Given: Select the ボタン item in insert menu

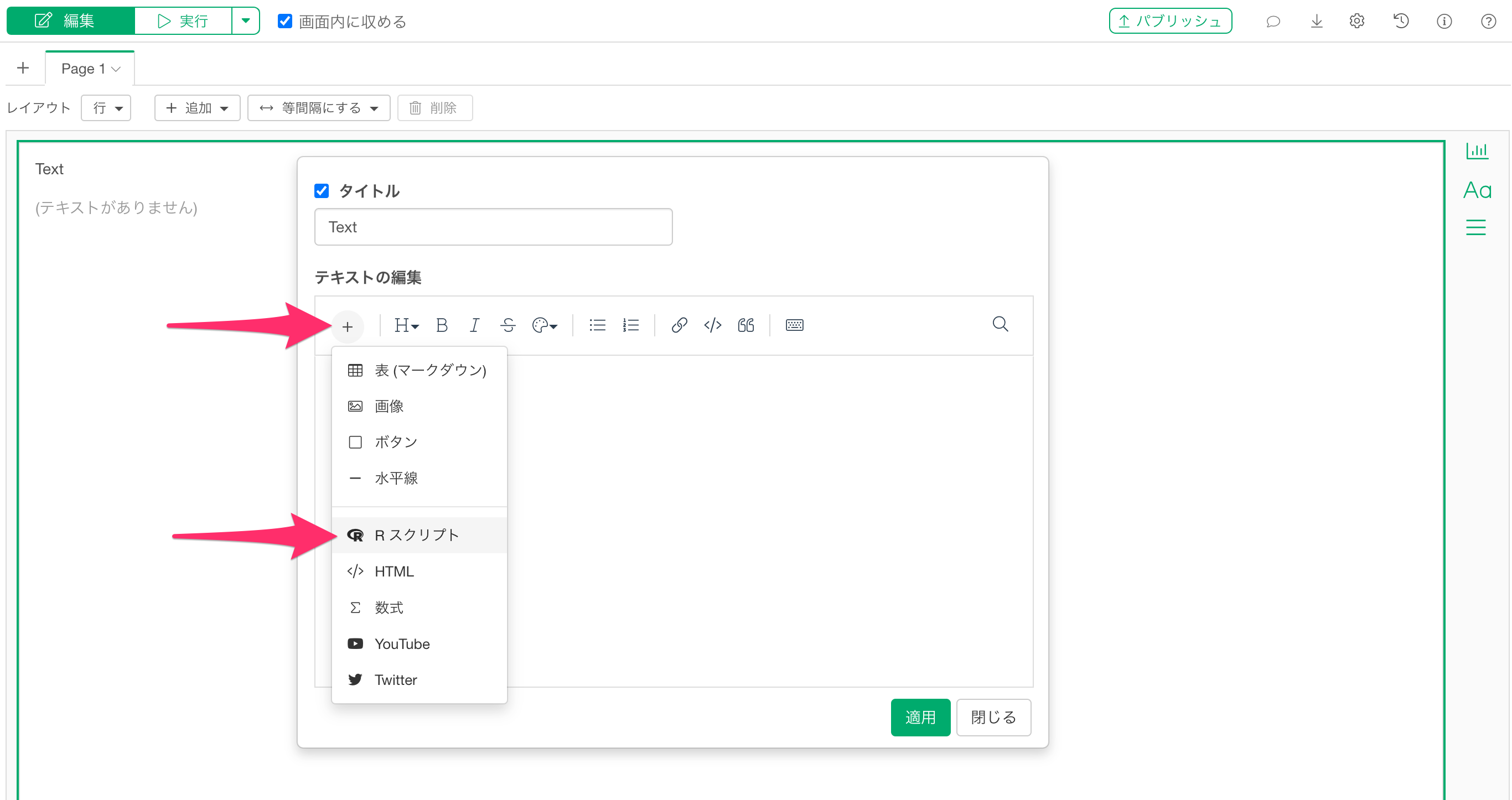Looking at the screenshot, I should pos(396,442).
